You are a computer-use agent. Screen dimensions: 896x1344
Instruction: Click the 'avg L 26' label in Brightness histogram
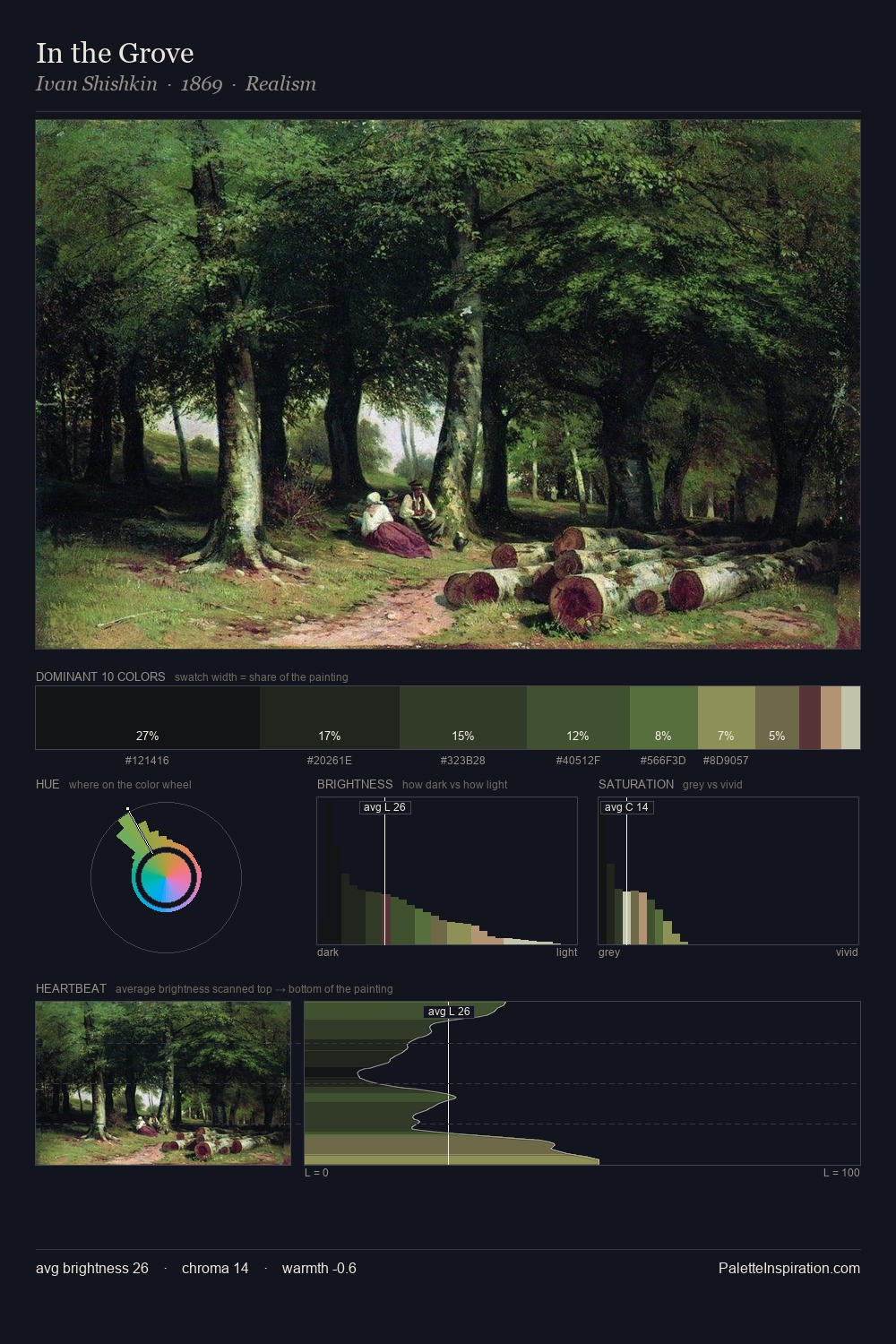click(385, 807)
